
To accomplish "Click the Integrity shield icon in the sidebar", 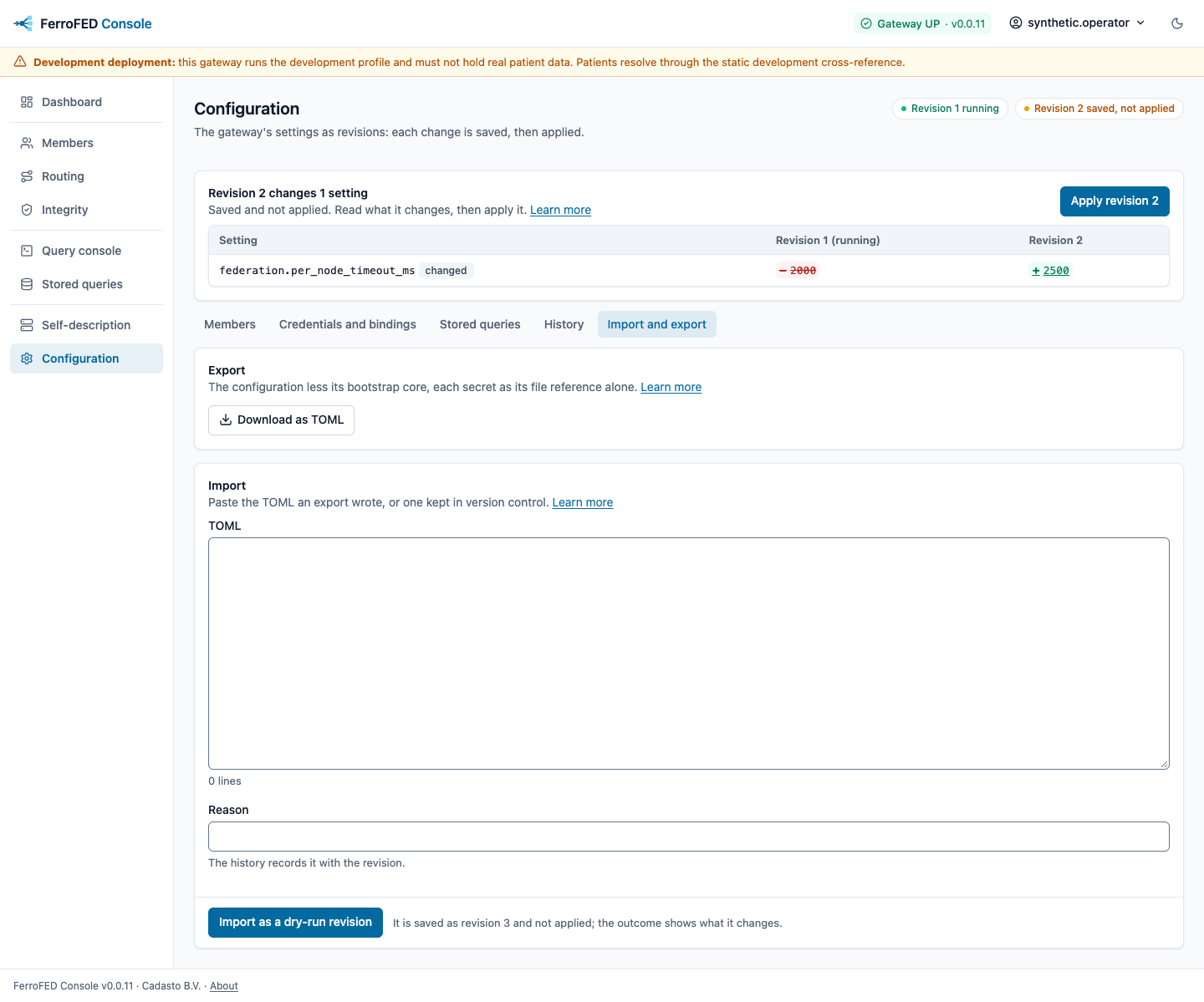I will (x=27, y=210).
